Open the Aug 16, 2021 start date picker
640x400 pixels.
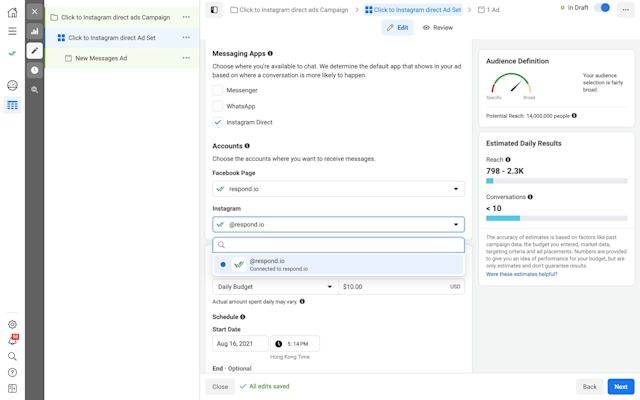(x=240, y=344)
